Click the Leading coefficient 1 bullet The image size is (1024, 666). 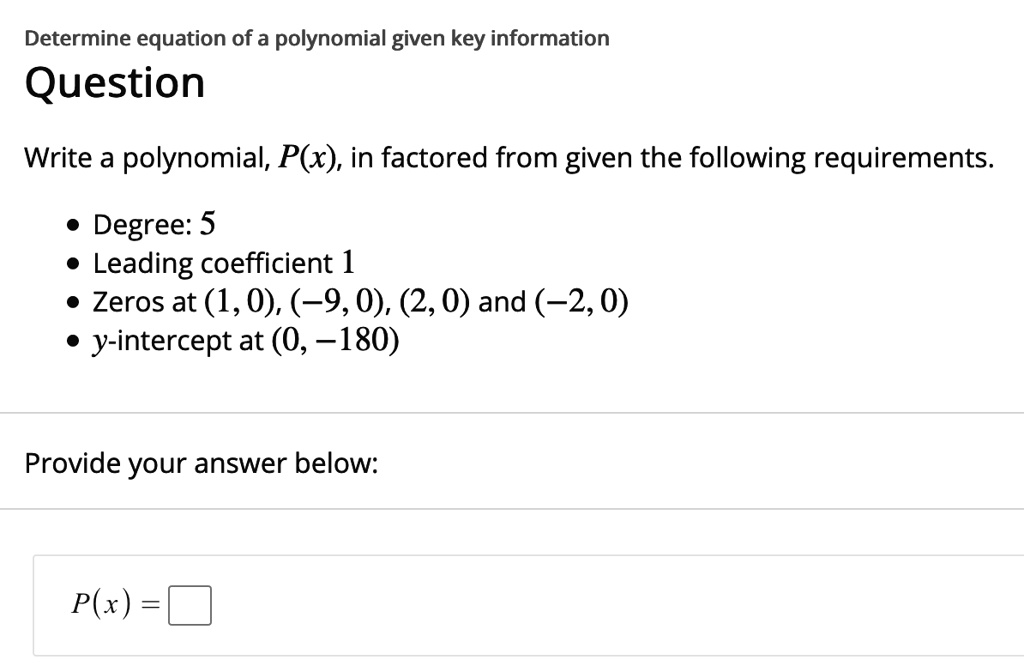(x=222, y=262)
